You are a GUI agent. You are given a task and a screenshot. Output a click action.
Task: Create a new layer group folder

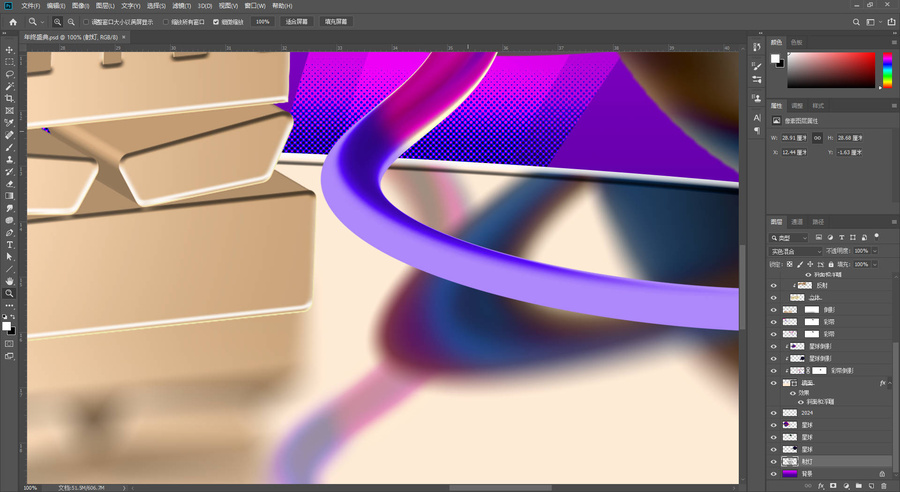point(859,486)
